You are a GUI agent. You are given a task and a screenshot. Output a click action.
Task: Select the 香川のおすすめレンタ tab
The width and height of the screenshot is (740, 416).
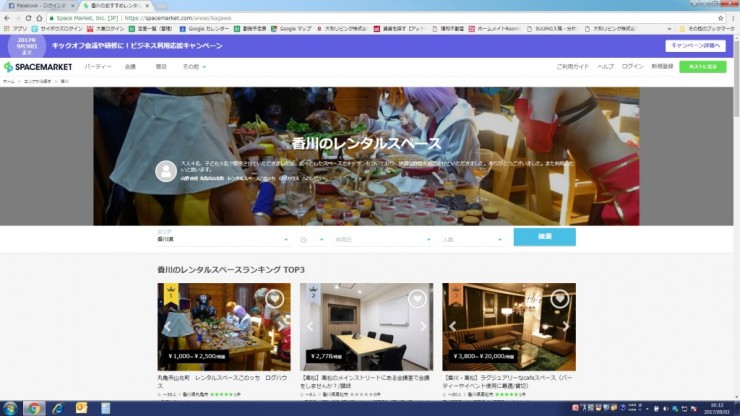[x=116, y=6]
